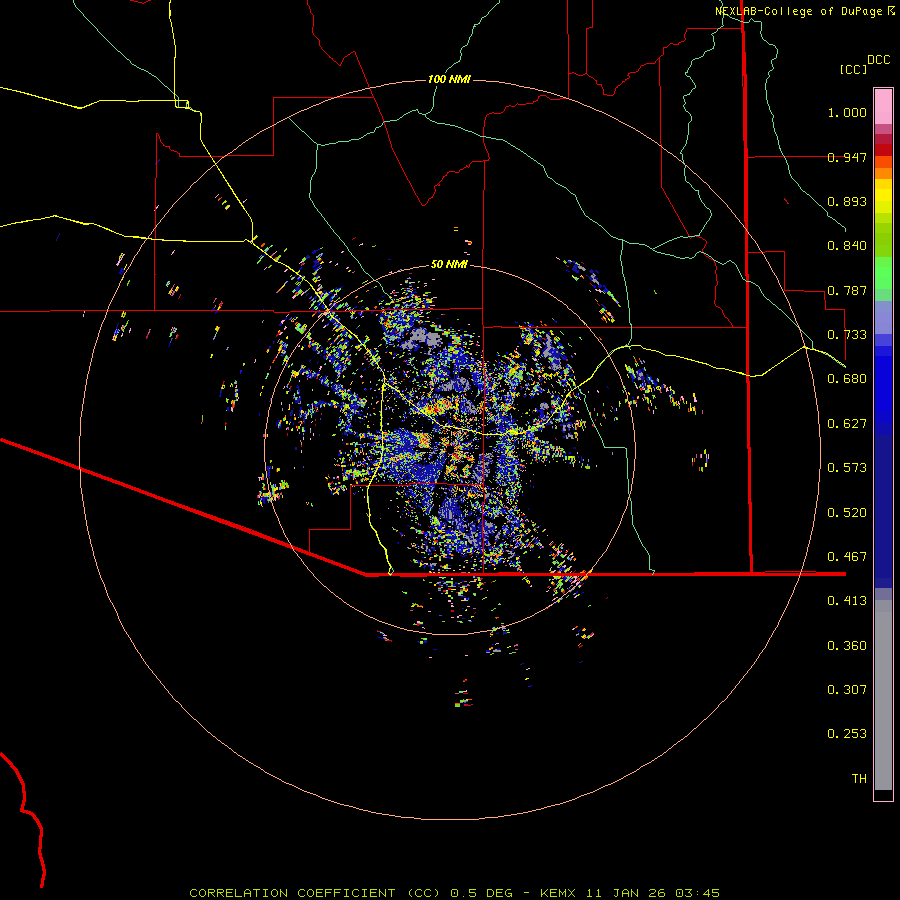The image size is (900, 900).
Task: Click the 0.253 legend value
Action: 847,734
